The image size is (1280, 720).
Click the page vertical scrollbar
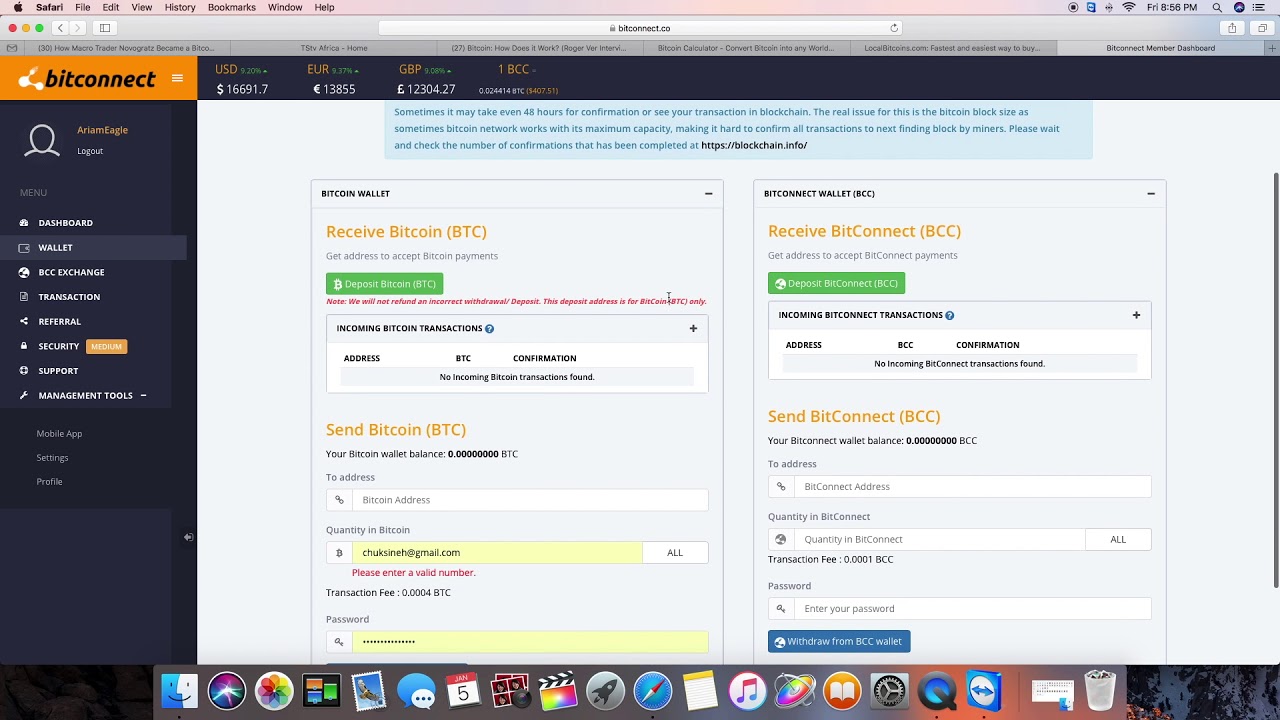1275,380
